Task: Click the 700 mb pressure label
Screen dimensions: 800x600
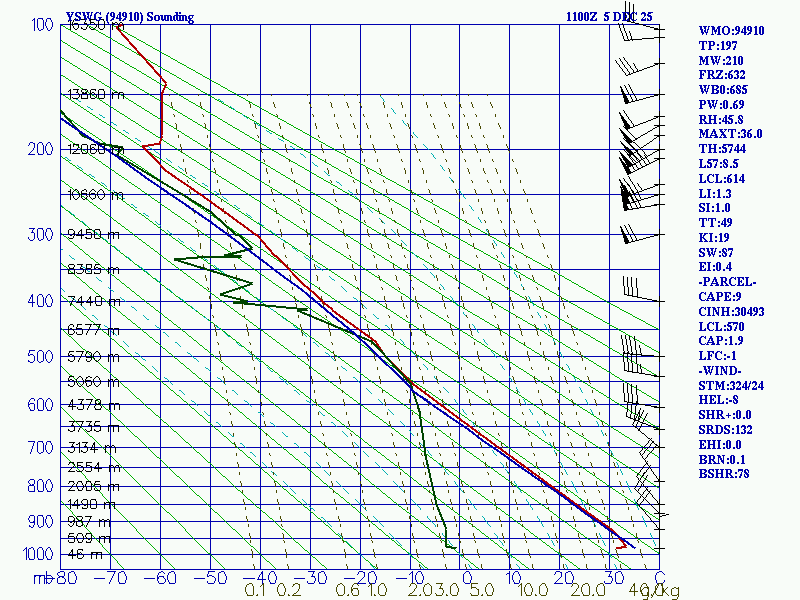Action: pos(40,447)
